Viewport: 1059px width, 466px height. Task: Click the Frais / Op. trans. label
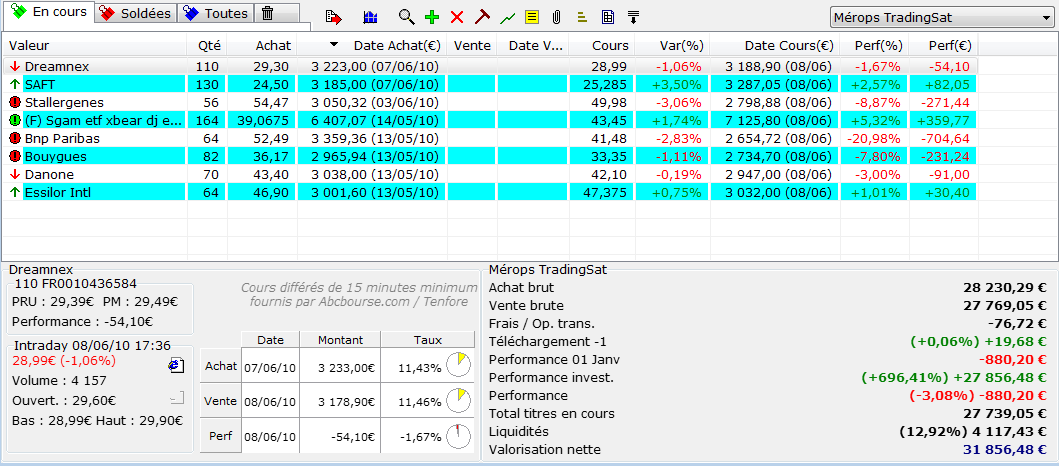[542, 323]
